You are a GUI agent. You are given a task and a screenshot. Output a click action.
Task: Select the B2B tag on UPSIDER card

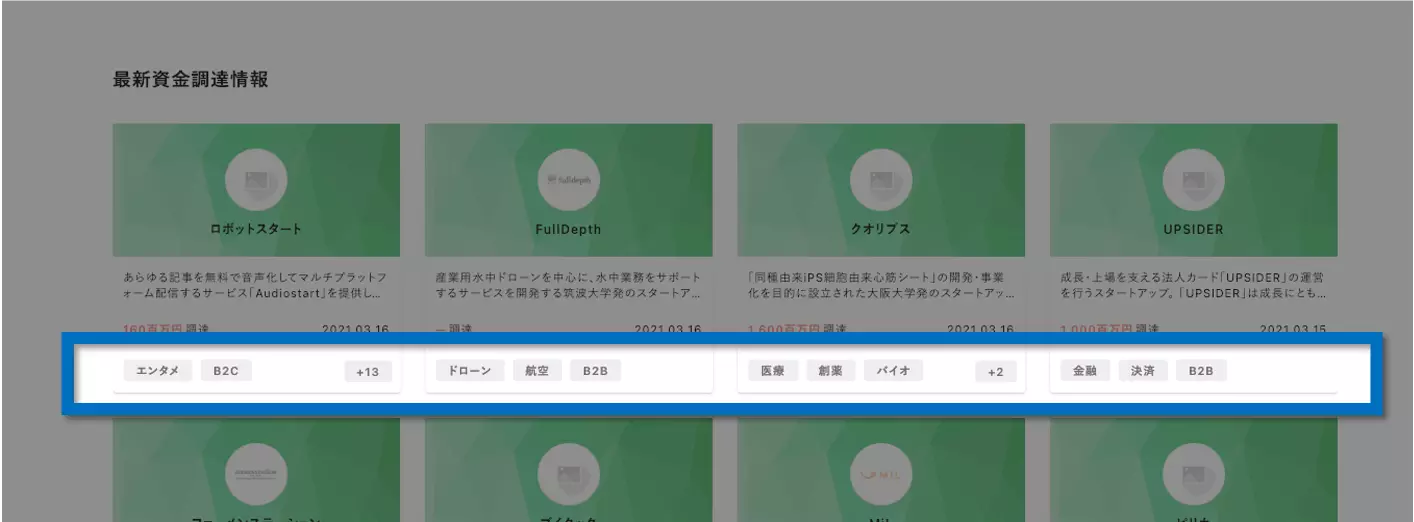tap(1201, 371)
